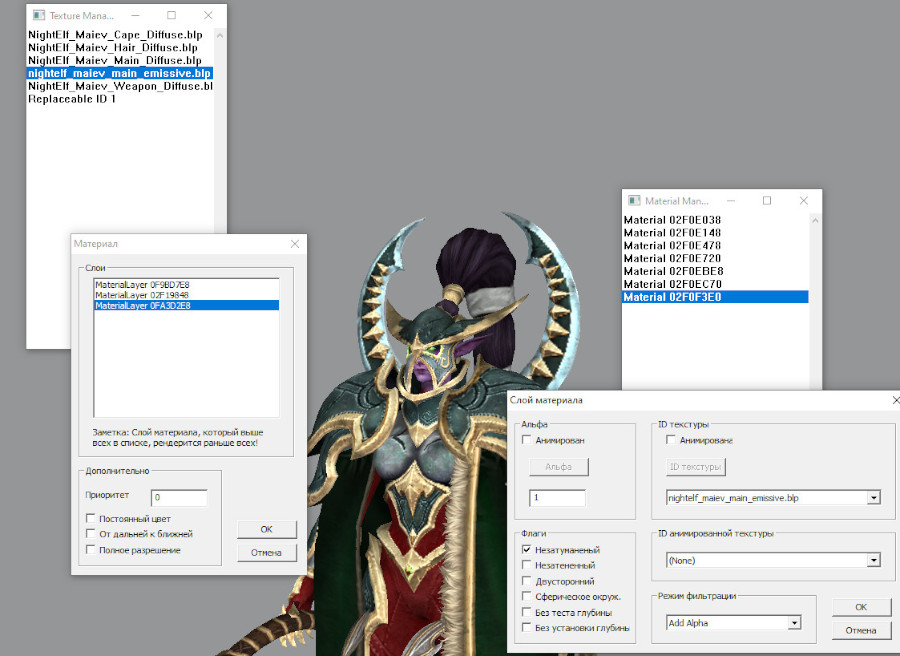Check Постоянный цвет option
The image size is (900, 656).
click(90, 518)
